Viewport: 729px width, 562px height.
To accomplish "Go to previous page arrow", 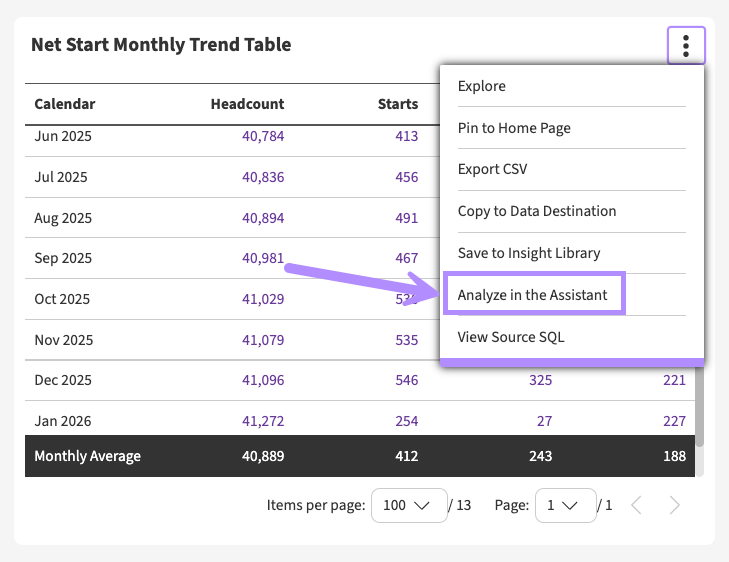I will (x=637, y=505).
